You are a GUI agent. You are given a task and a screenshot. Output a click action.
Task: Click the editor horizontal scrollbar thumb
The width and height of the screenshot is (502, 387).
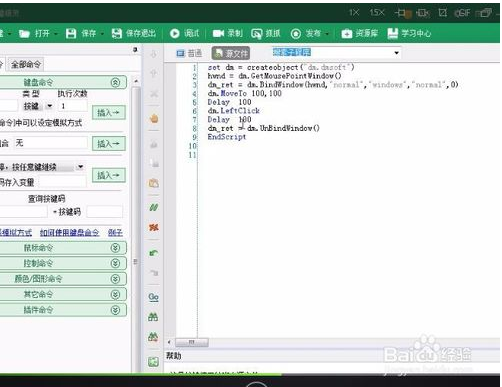pyautogui.click(x=192, y=342)
